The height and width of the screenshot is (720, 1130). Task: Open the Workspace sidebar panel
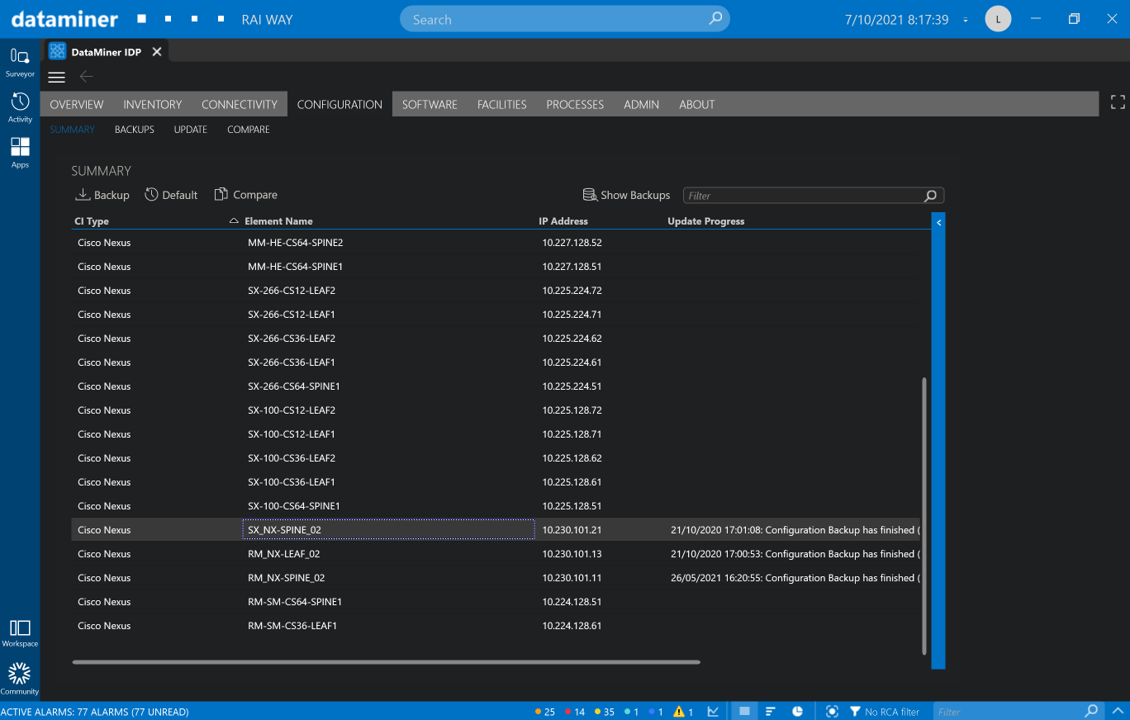pos(19,633)
